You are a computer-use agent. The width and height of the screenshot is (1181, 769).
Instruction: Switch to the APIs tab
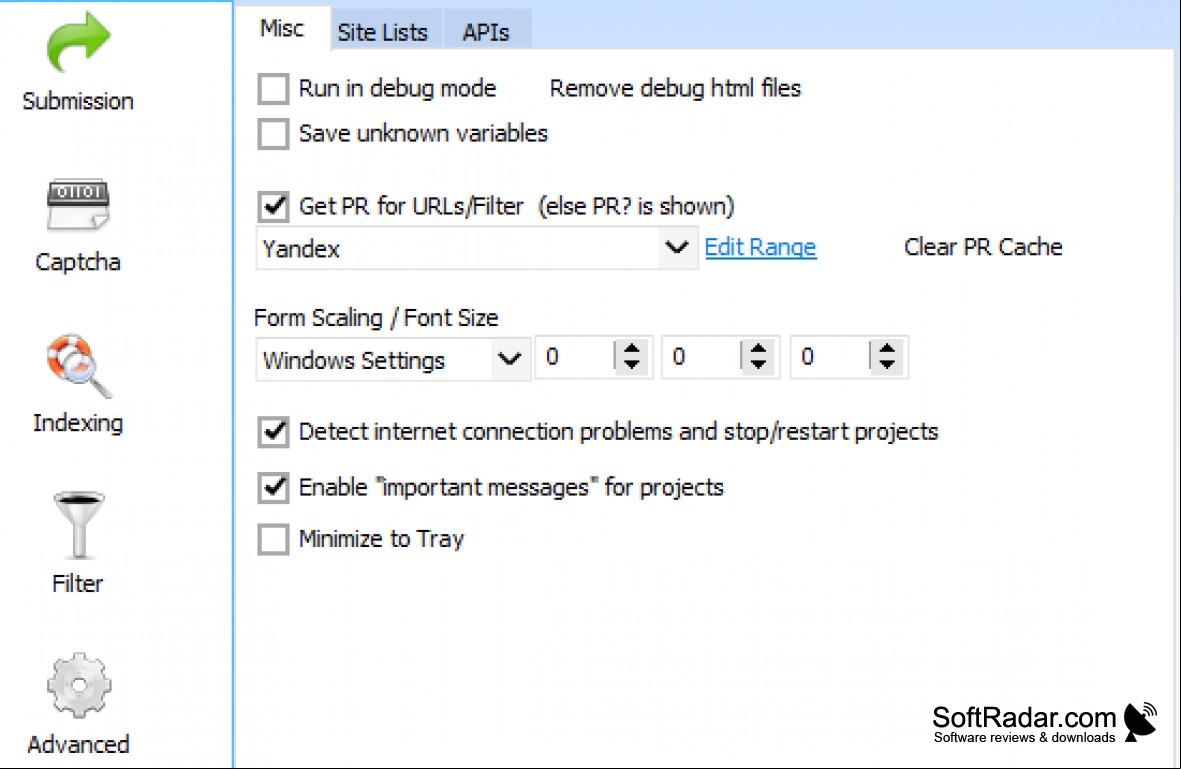point(486,32)
